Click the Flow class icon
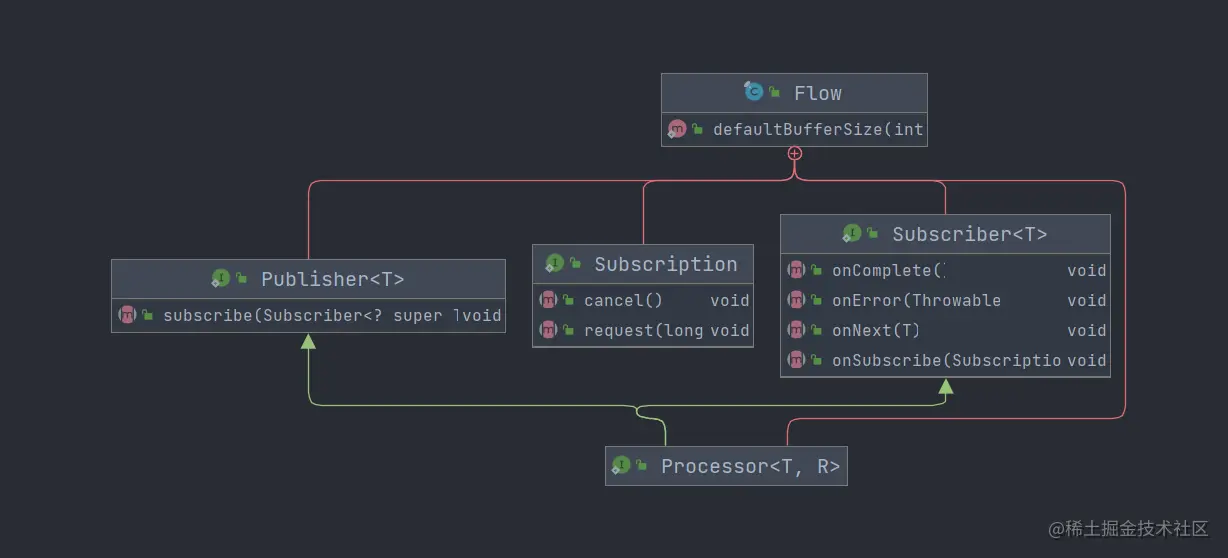Viewport: 1228px width, 558px height. pyautogui.click(x=753, y=92)
